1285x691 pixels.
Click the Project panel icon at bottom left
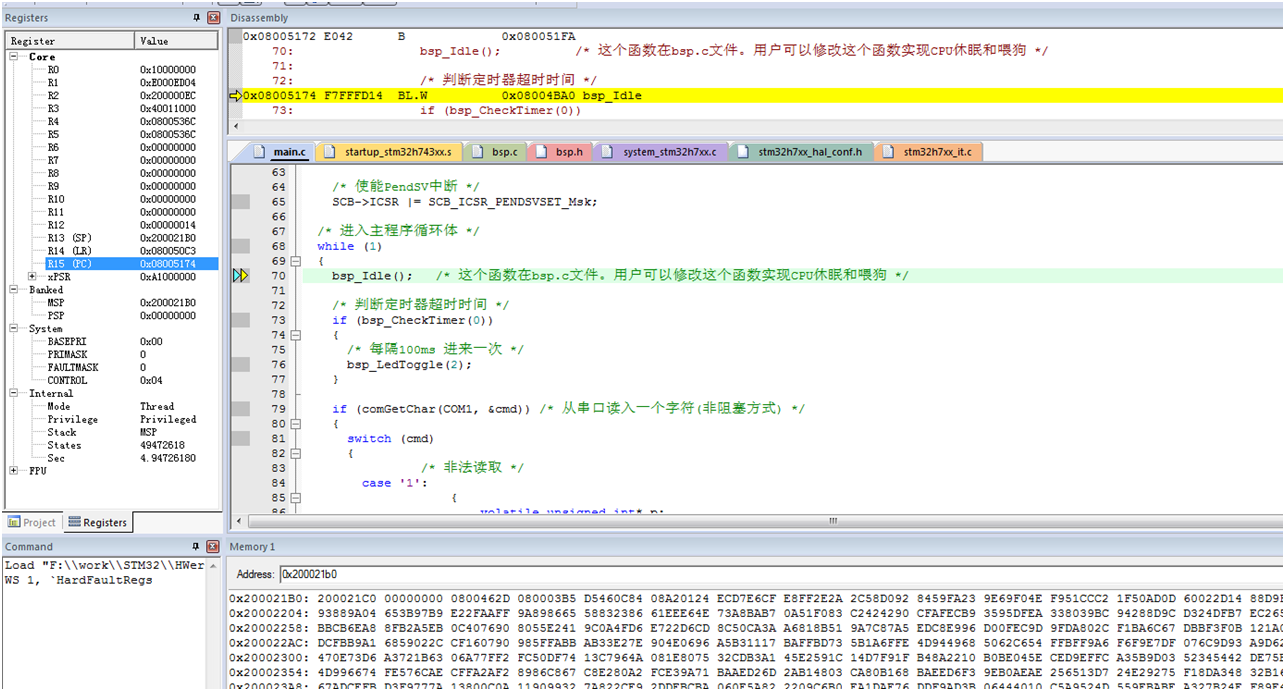click(16, 521)
